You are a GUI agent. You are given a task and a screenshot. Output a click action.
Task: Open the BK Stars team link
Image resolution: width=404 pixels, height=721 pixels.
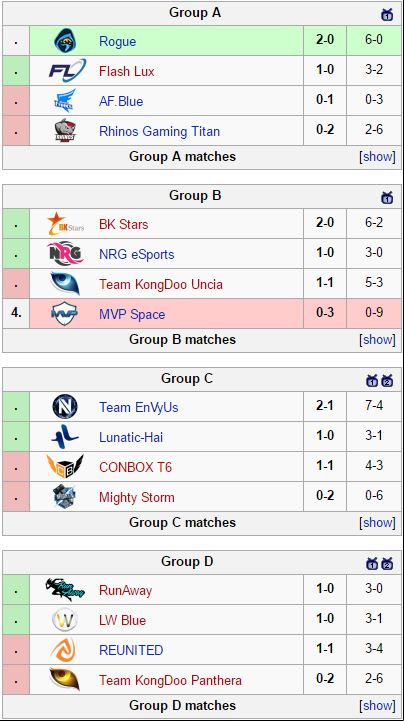pos(124,224)
